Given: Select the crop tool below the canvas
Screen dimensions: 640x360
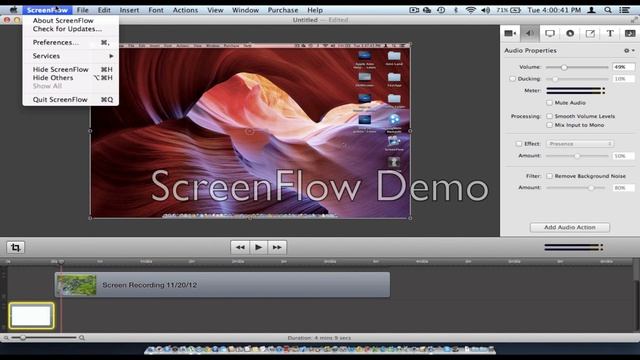Looking at the screenshot, I should pyautogui.click(x=16, y=247).
